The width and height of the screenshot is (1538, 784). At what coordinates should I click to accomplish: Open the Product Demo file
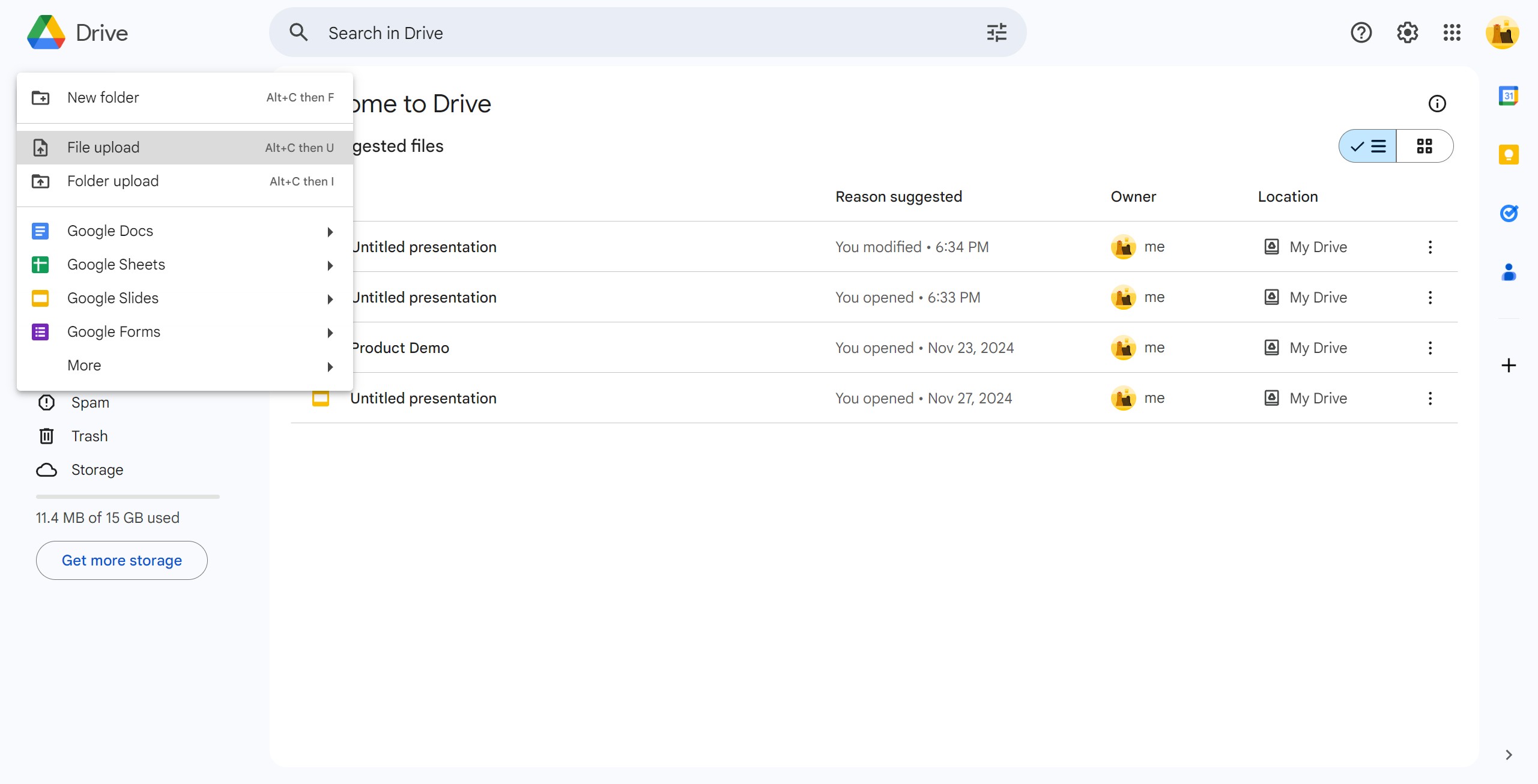click(x=401, y=348)
